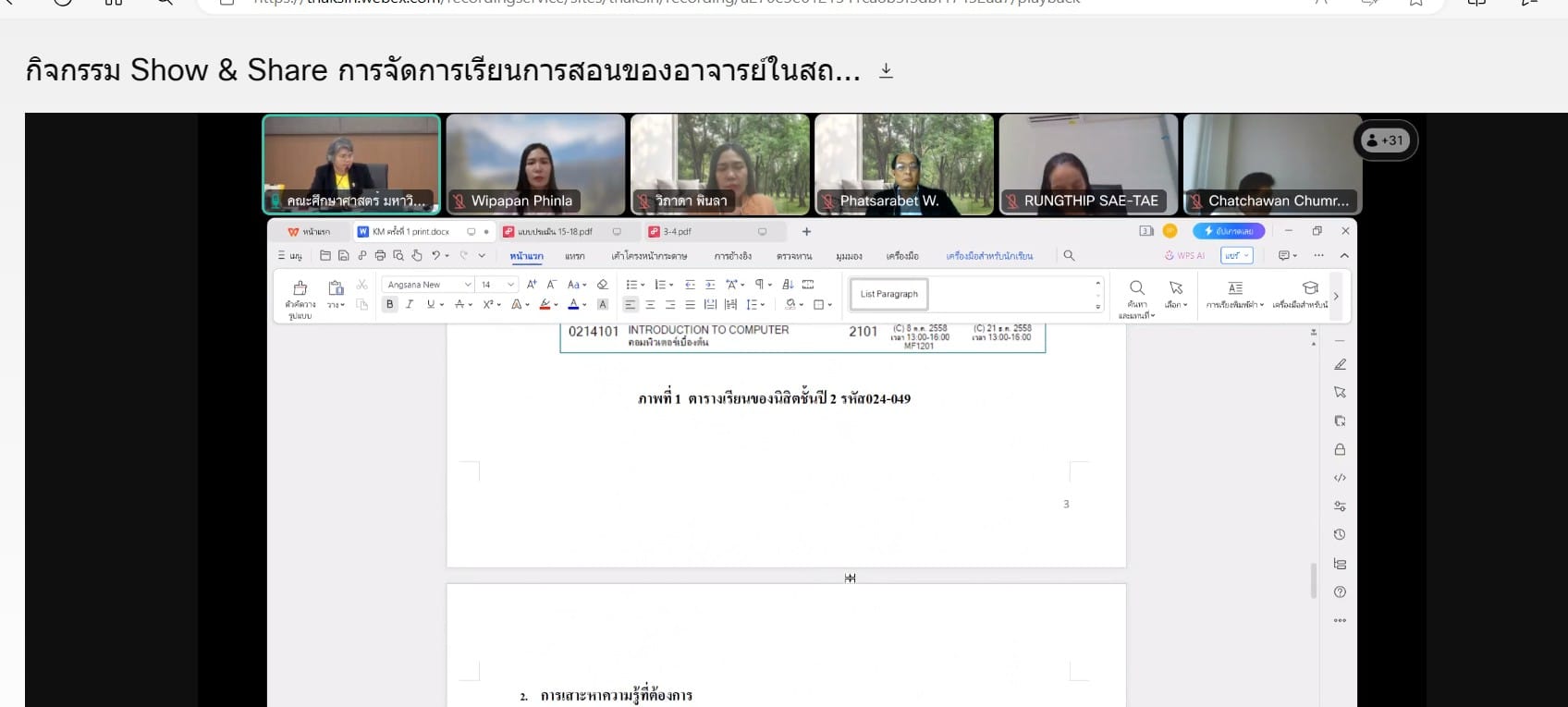Click the red text highlight color button
Screen dimensions: 1568x707
coord(545,304)
